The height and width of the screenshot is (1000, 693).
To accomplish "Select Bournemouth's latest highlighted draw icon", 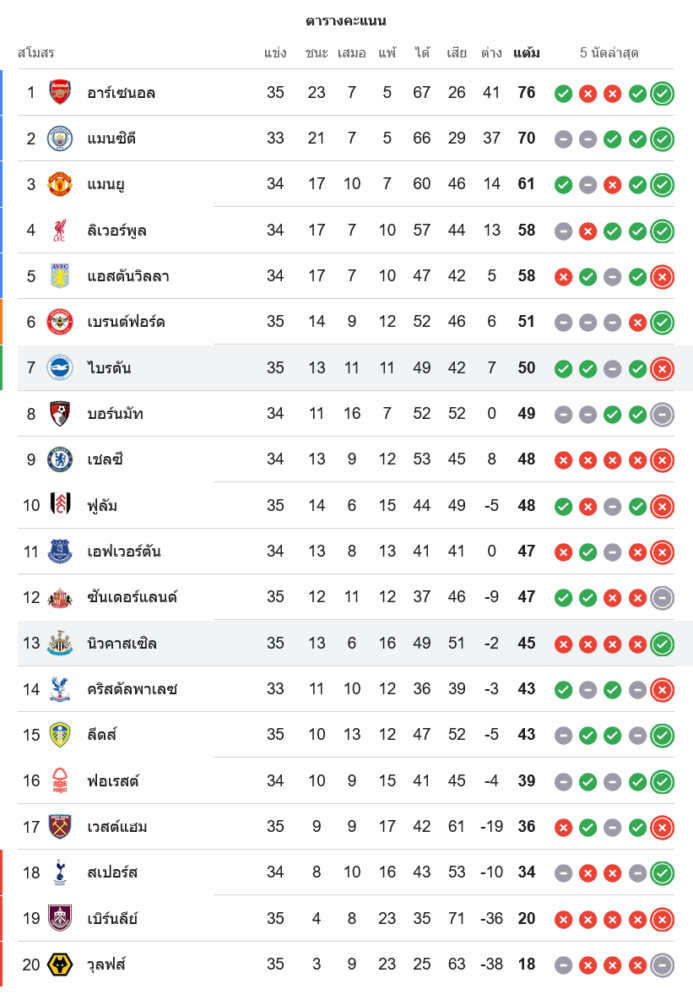I will pyautogui.click(x=662, y=415).
